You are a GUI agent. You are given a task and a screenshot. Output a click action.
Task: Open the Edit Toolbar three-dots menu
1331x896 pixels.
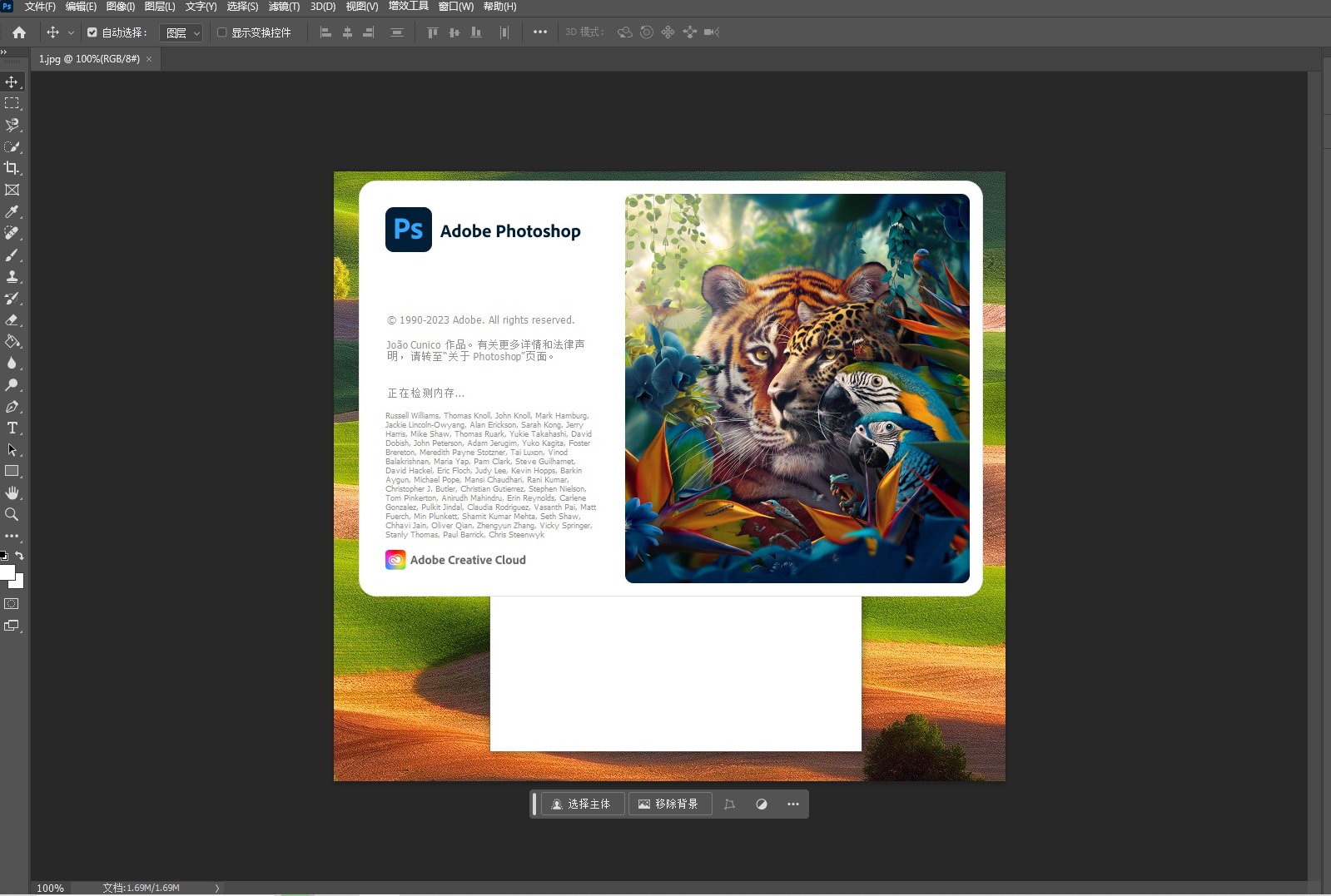[12, 536]
